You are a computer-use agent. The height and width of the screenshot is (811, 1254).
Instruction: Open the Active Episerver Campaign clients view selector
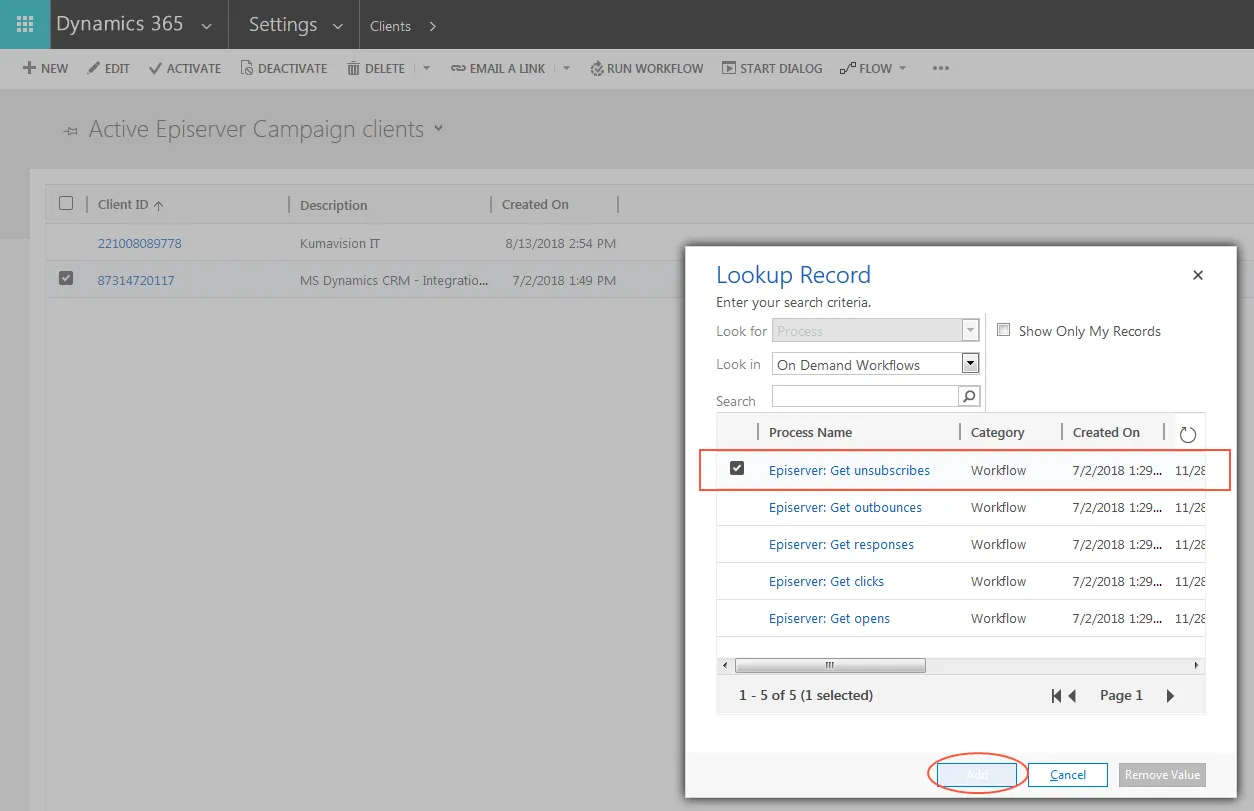pyautogui.click(x=438, y=129)
